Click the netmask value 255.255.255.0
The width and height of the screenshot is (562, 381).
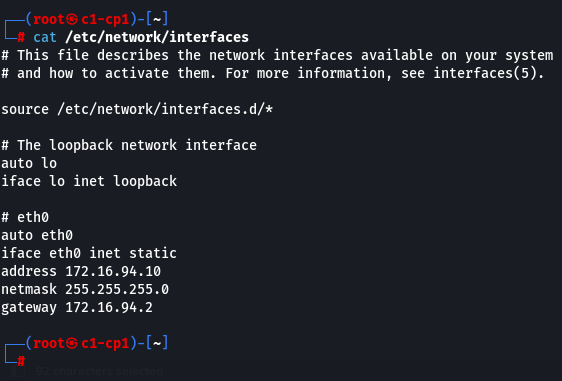point(117,289)
